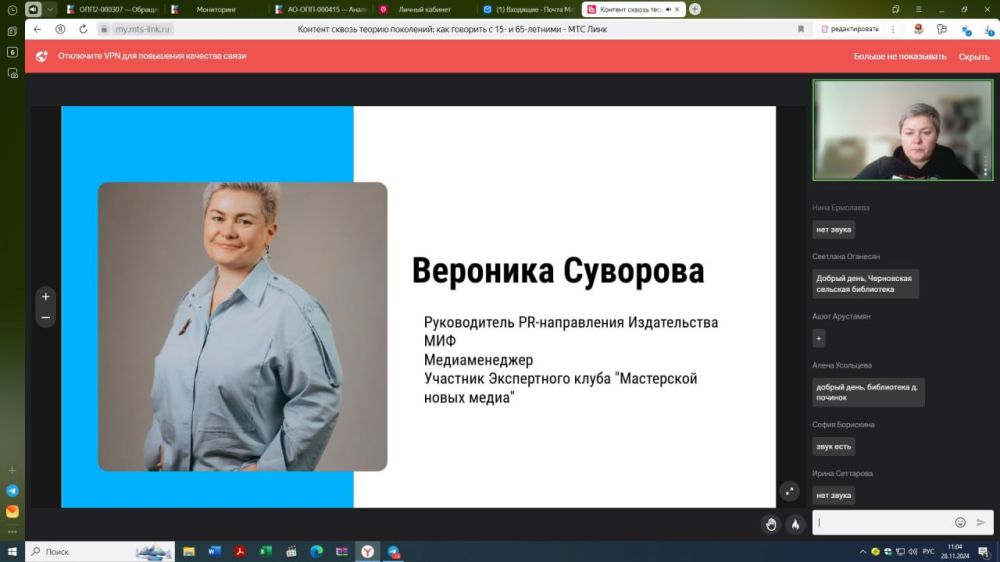1000x562 pixels.
Task: Open Excel from the taskbar
Action: click(x=265, y=552)
